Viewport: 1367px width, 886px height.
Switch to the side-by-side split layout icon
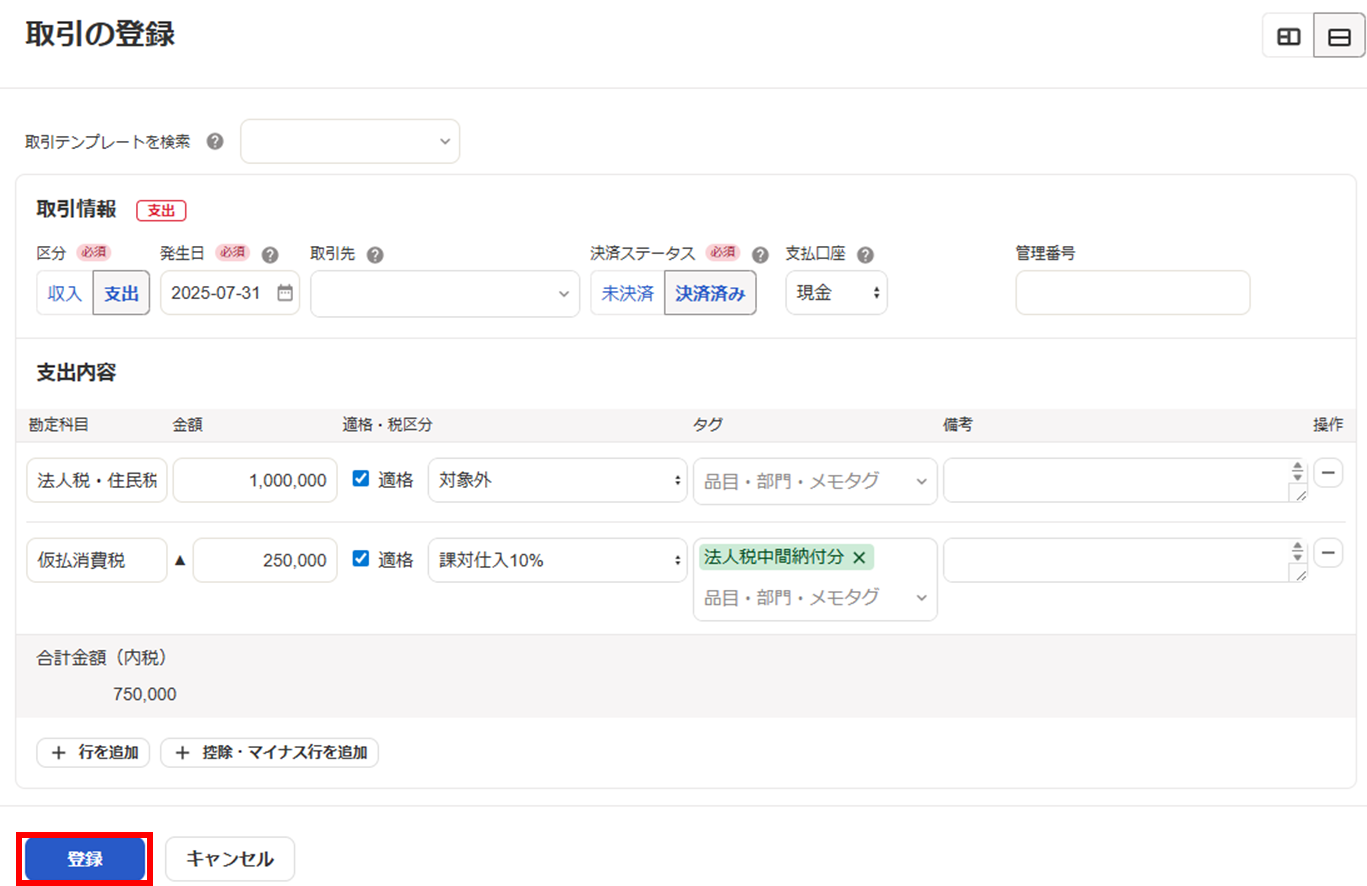click(1288, 37)
